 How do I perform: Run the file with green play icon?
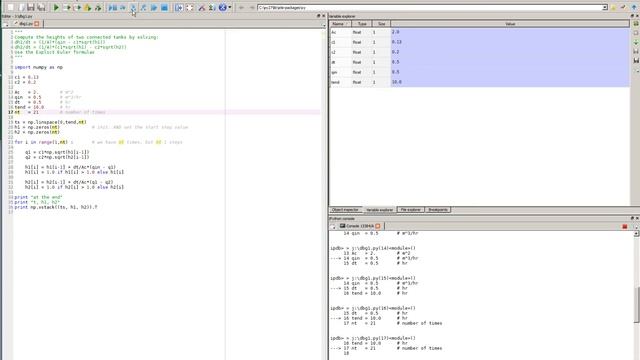56,7
